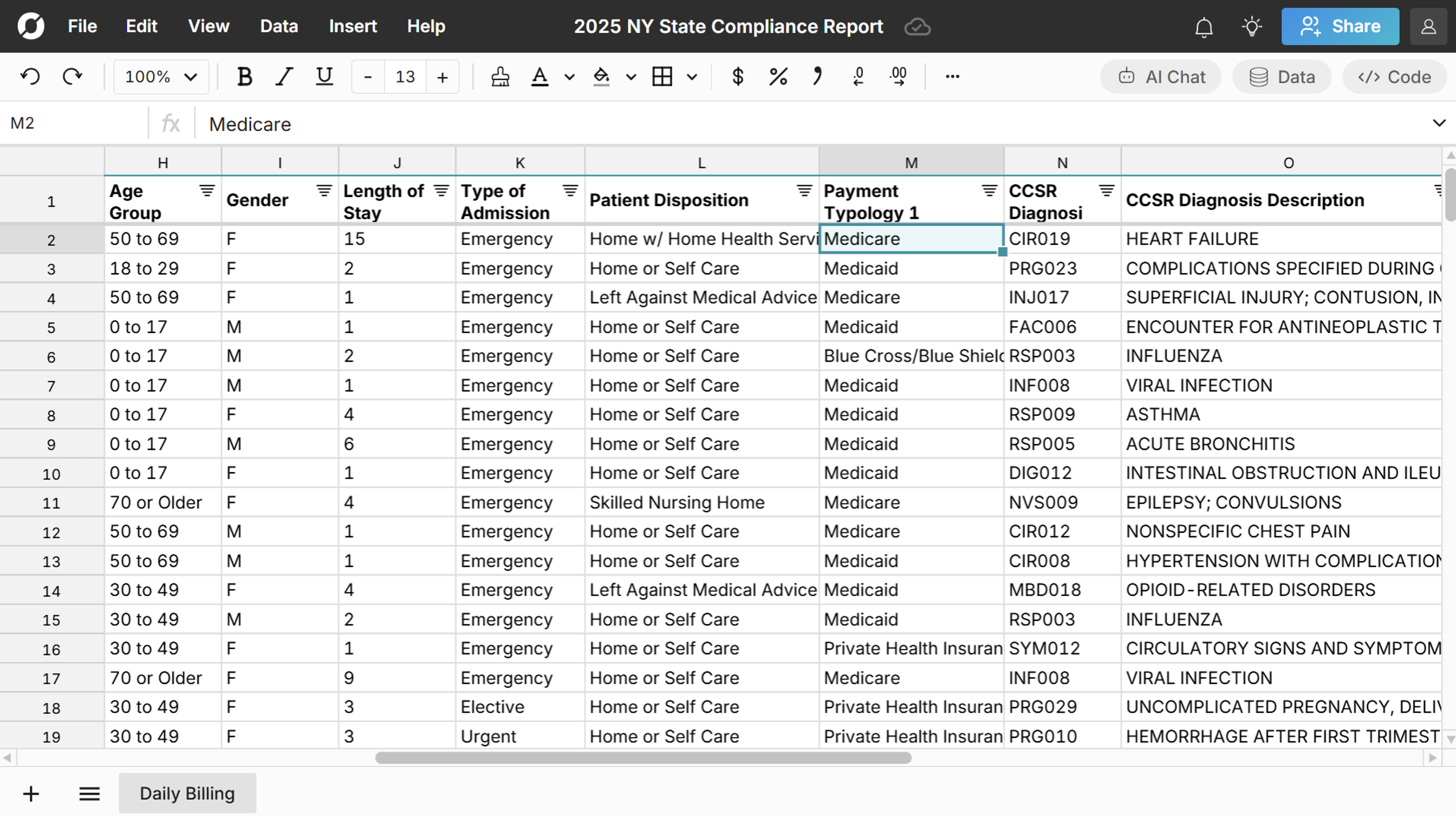Image resolution: width=1456 pixels, height=816 pixels.
Task: Open the Data menu
Action: [x=278, y=27]
